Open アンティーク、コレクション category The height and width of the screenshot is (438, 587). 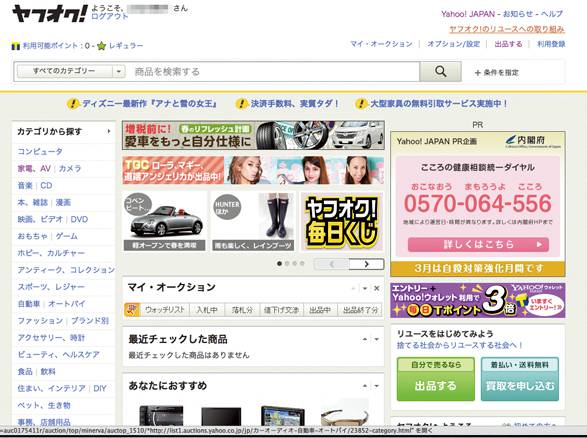coord(66,270)
